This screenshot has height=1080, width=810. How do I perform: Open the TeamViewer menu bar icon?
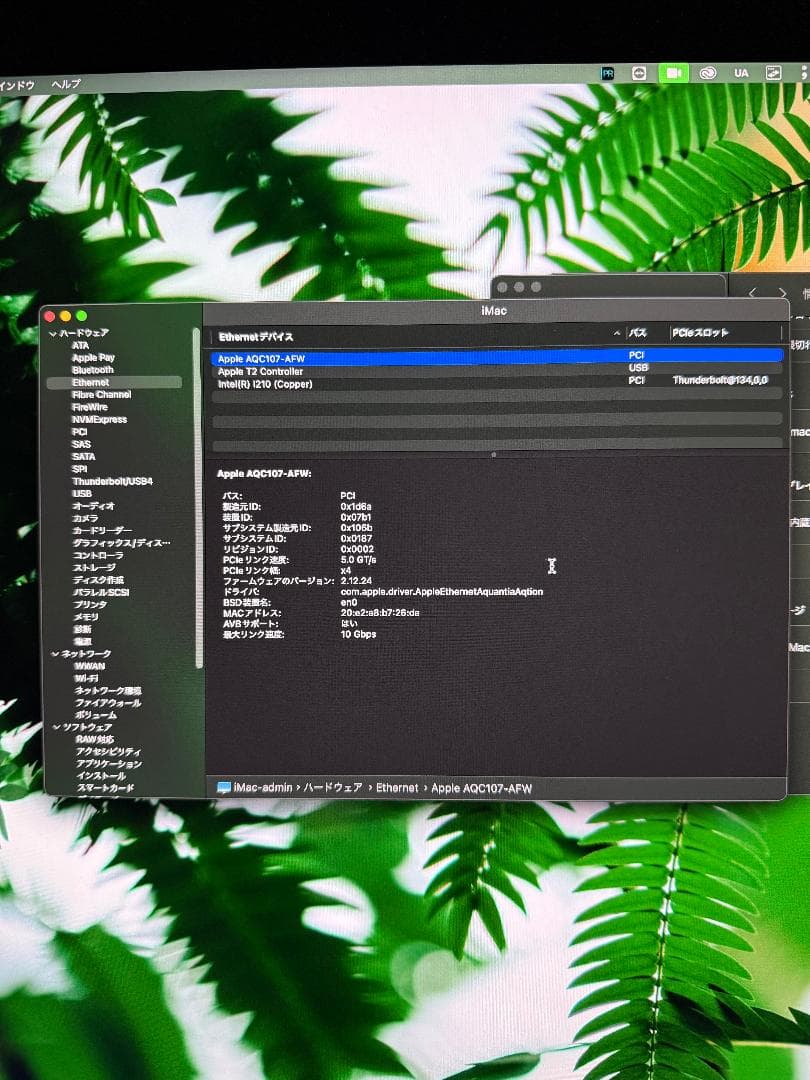[x=641, y=73]
